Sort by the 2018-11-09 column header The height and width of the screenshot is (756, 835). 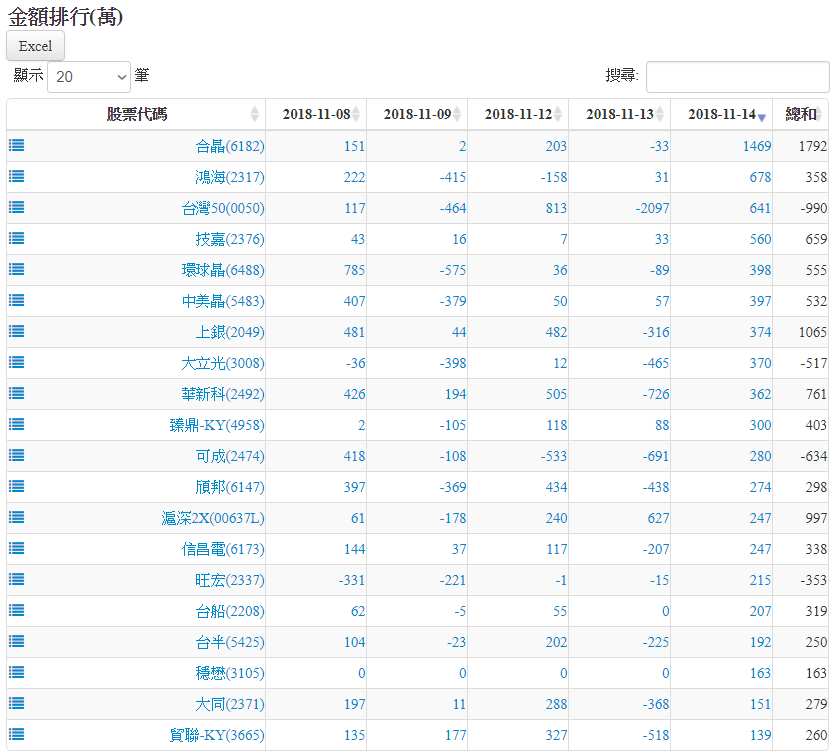tap(417, 114)
